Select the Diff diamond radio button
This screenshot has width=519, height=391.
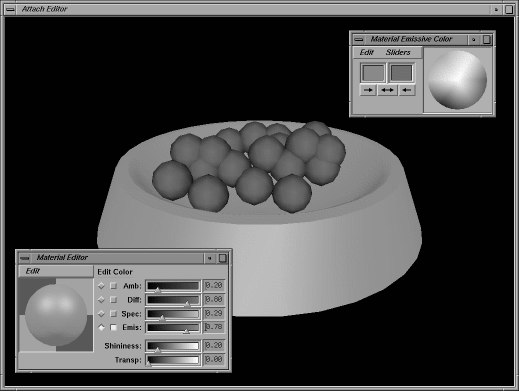coord(101,300)
